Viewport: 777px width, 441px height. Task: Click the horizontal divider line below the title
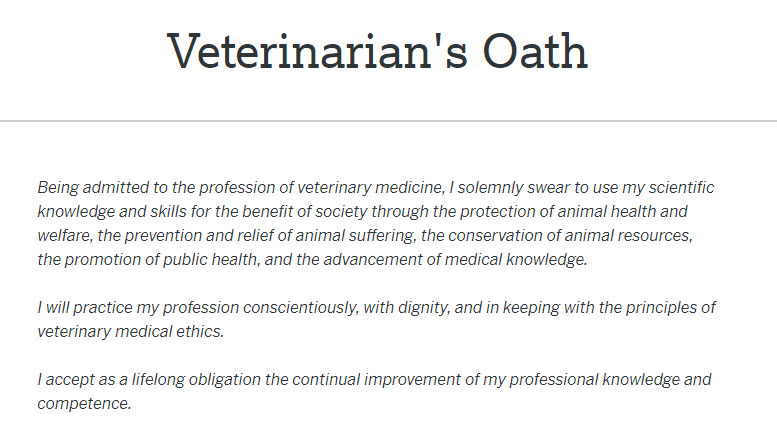click(x=388, y=120)
